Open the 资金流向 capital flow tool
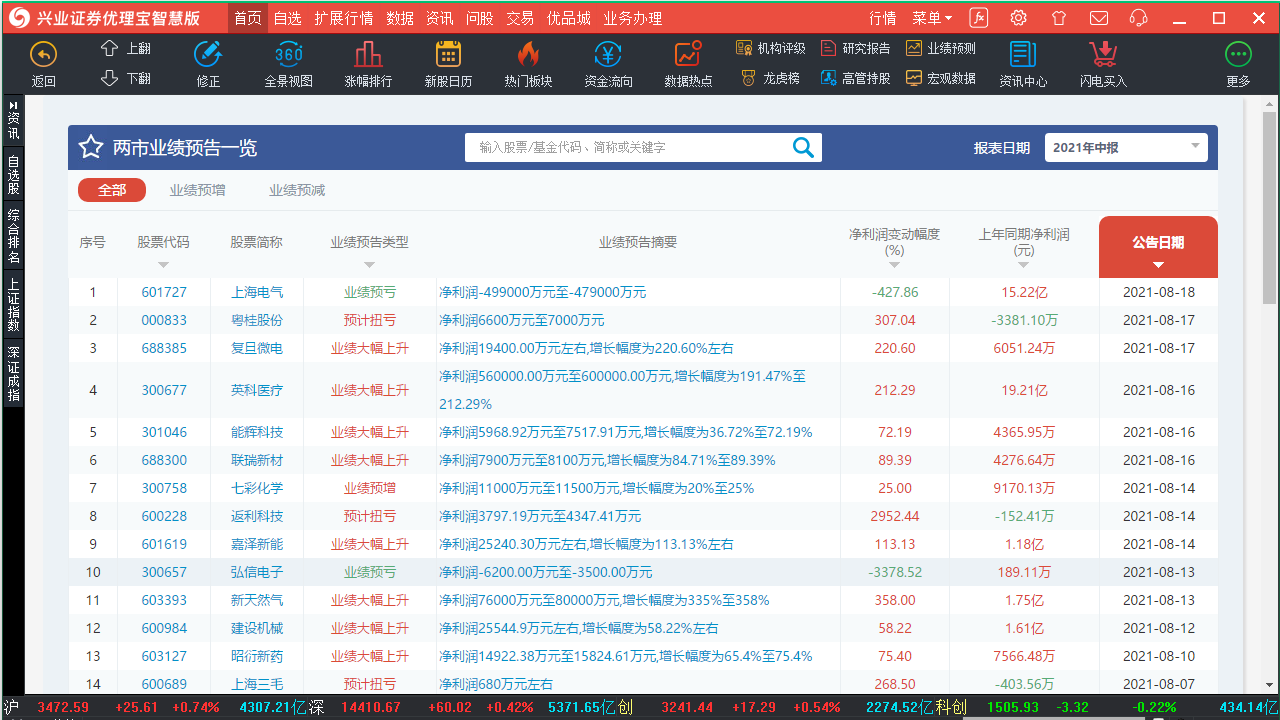 [608, 60]
